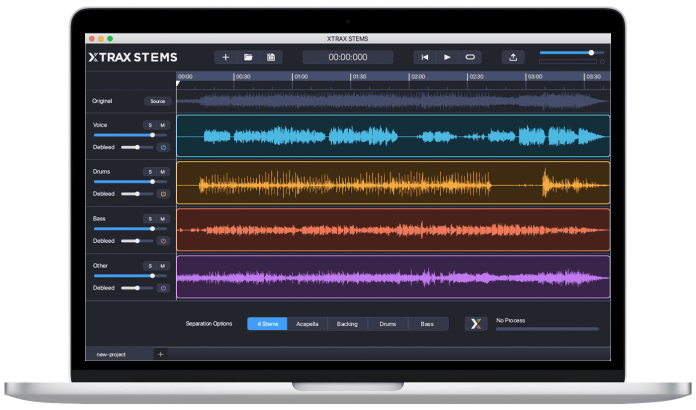
Task: Select the Bass separation option
Action: pos(427,324)
